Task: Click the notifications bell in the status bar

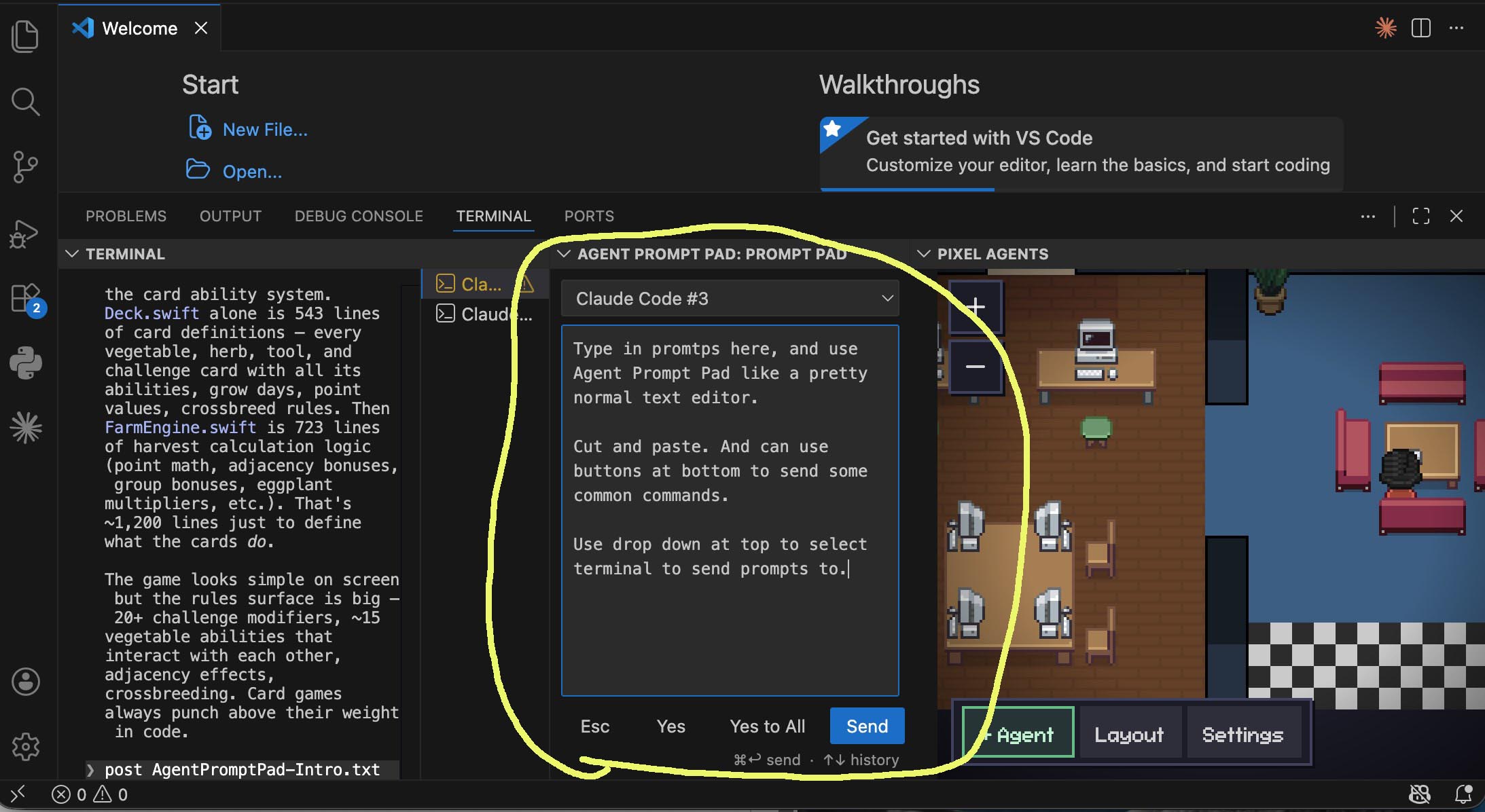Action: click(x=1465, y=794)
